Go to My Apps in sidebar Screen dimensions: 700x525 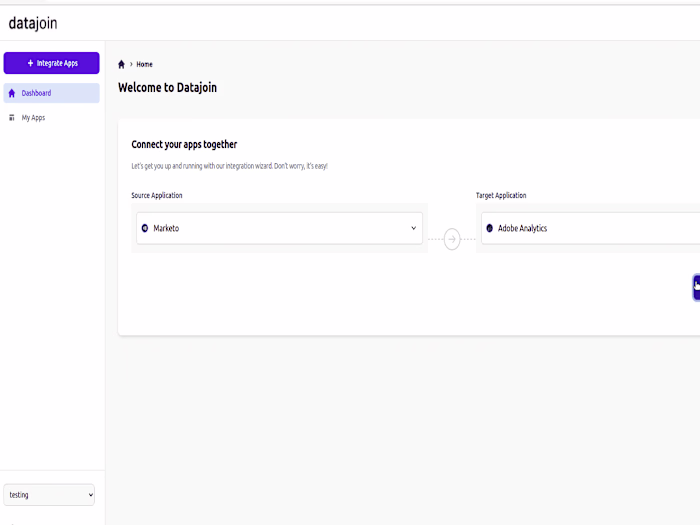tap(33, 118)
